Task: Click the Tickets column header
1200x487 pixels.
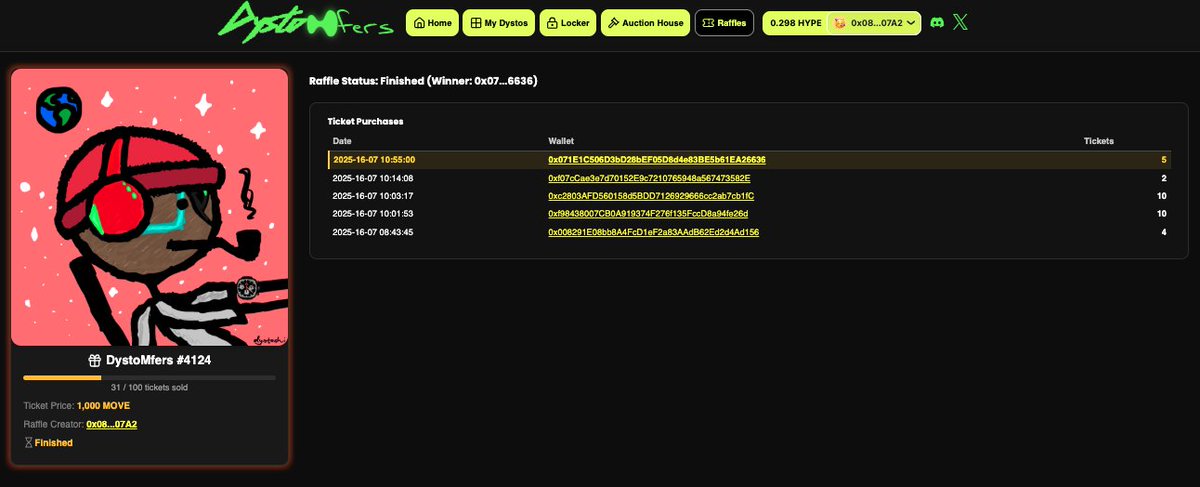Action: click(1099, 141)
